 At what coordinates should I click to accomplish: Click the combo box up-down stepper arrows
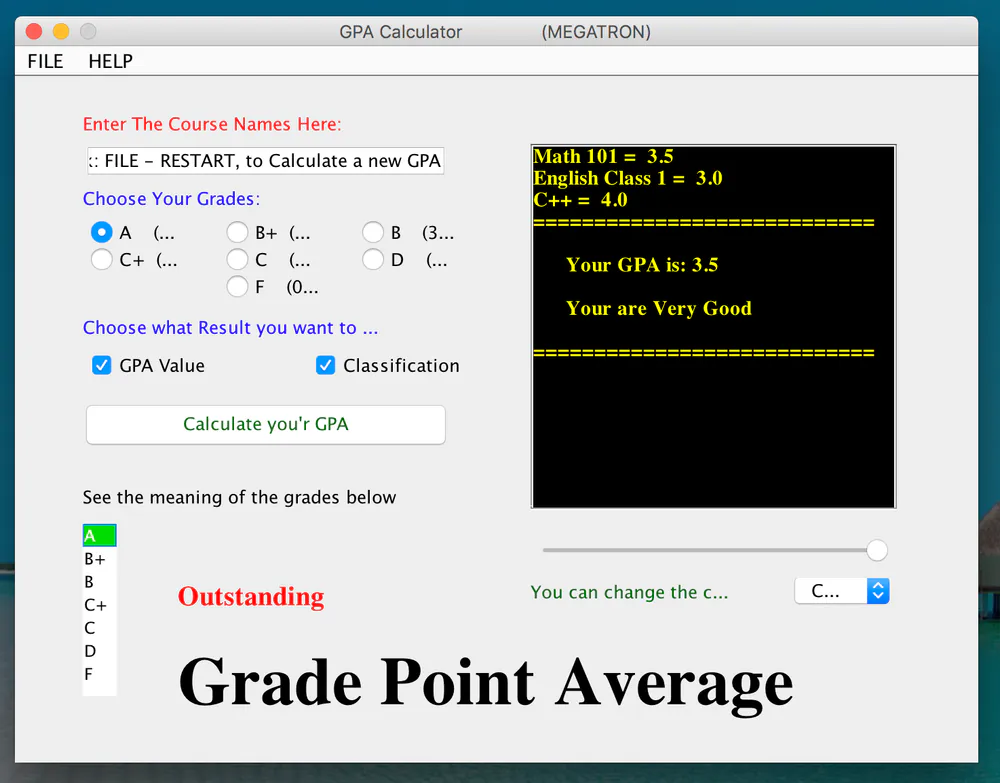tap(878, 591)
